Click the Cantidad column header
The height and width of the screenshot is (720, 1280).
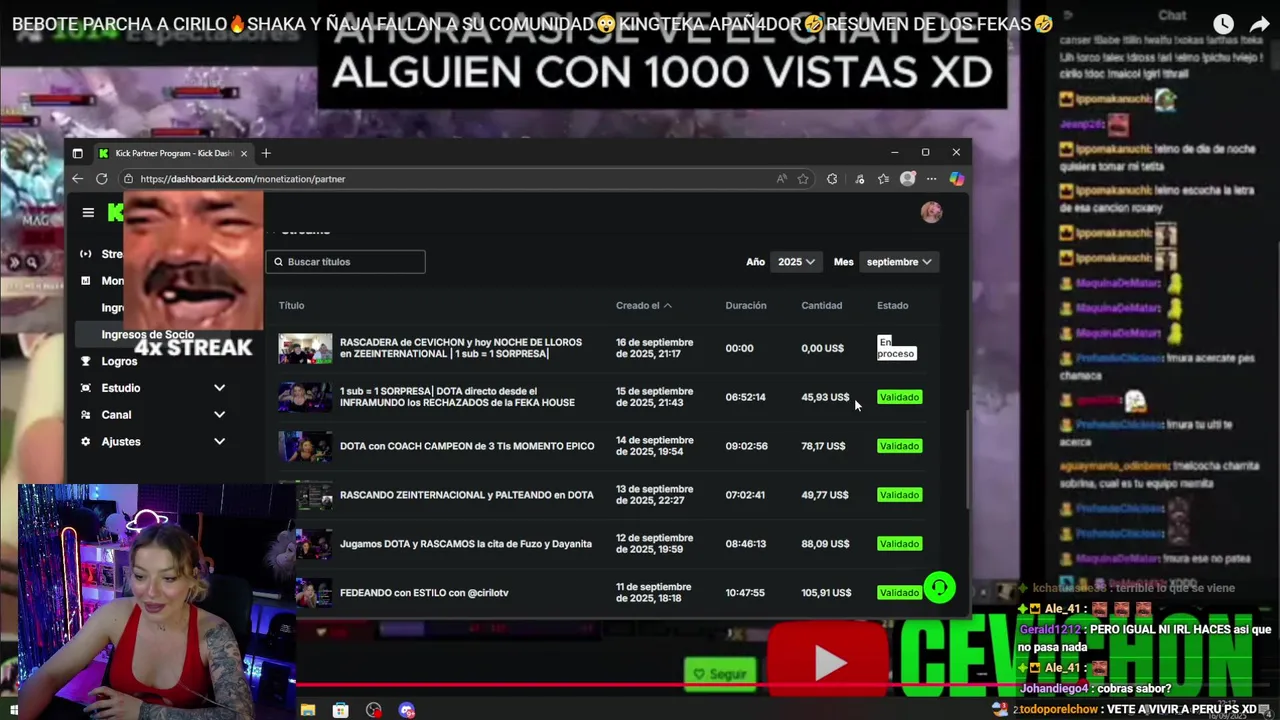pos(821,305)
